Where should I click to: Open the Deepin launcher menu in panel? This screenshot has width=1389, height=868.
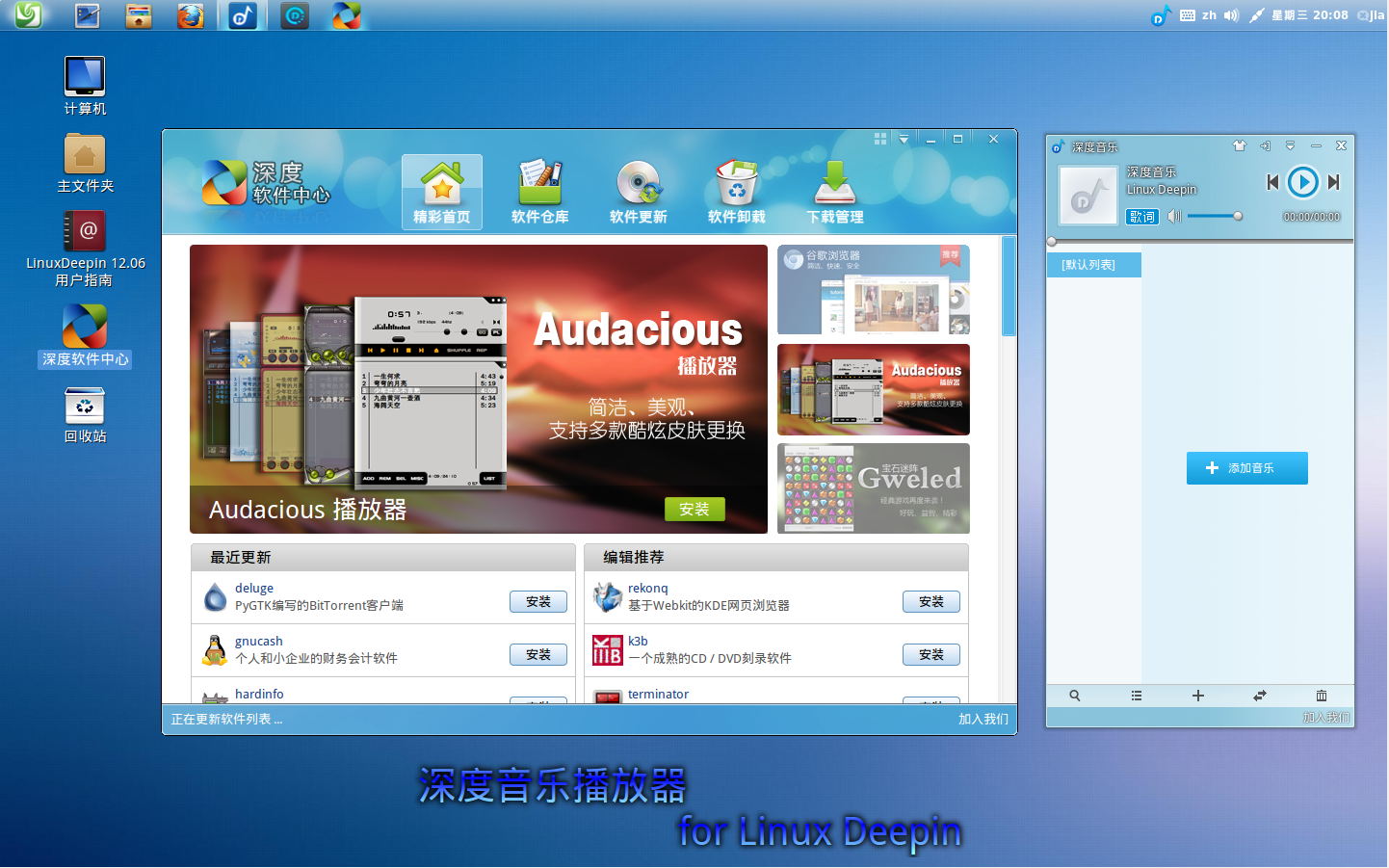[x=28, y=14]
